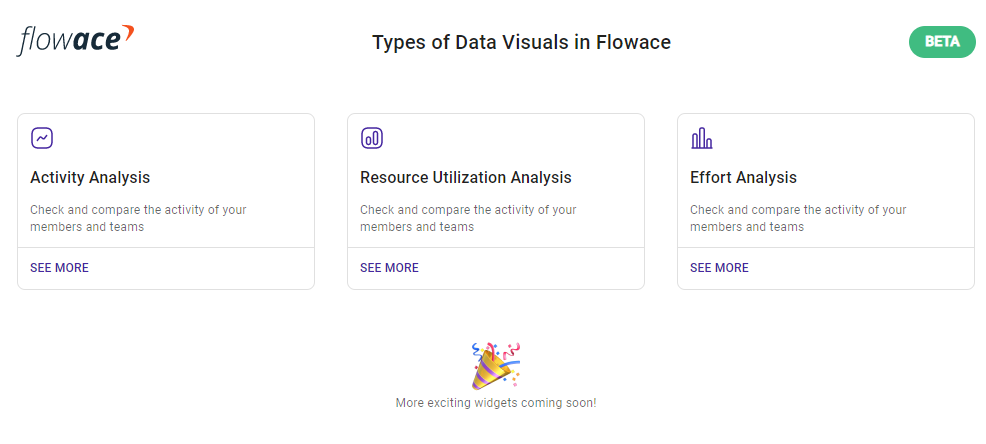Image resolution: width=986 pixels, height=444 pixels.
Task: Click the Types of Data Visuals in Flowace heading
Action: tap(521, 42)
